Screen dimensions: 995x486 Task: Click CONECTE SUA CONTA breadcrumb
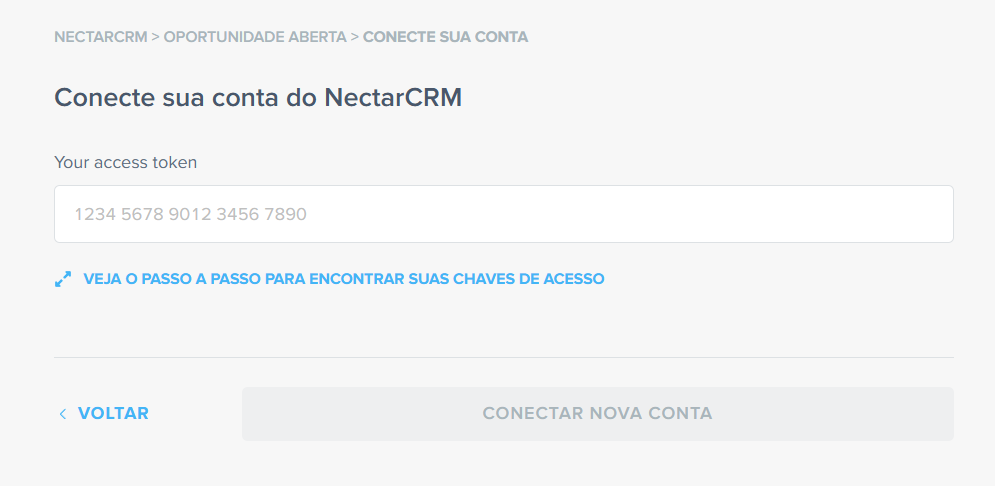click(x=445, y=37)
